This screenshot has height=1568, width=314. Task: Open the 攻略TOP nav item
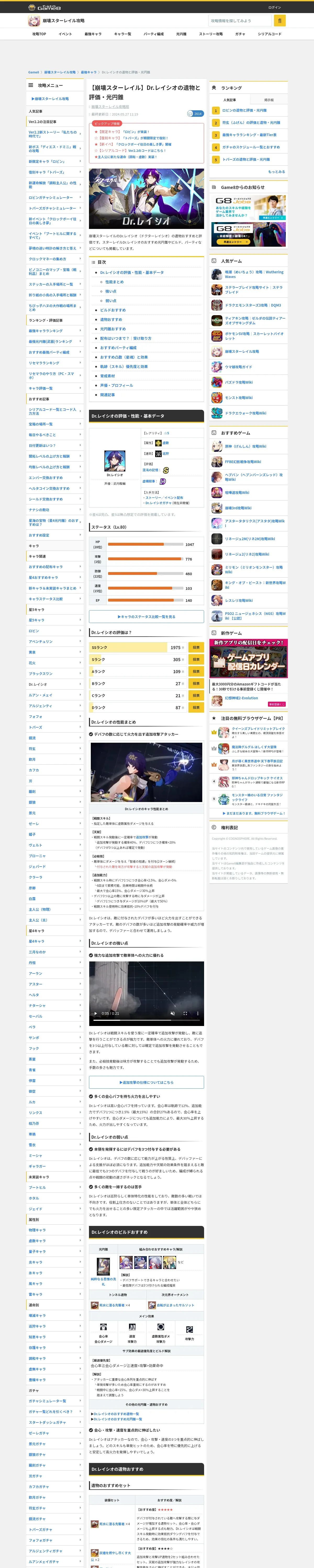pos(39,34)
